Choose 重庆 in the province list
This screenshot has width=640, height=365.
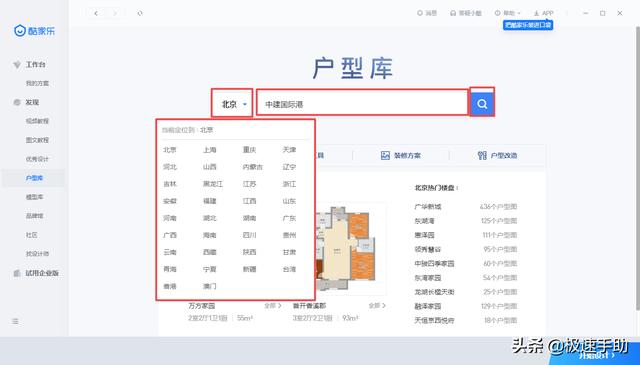[x=249, y=150]
